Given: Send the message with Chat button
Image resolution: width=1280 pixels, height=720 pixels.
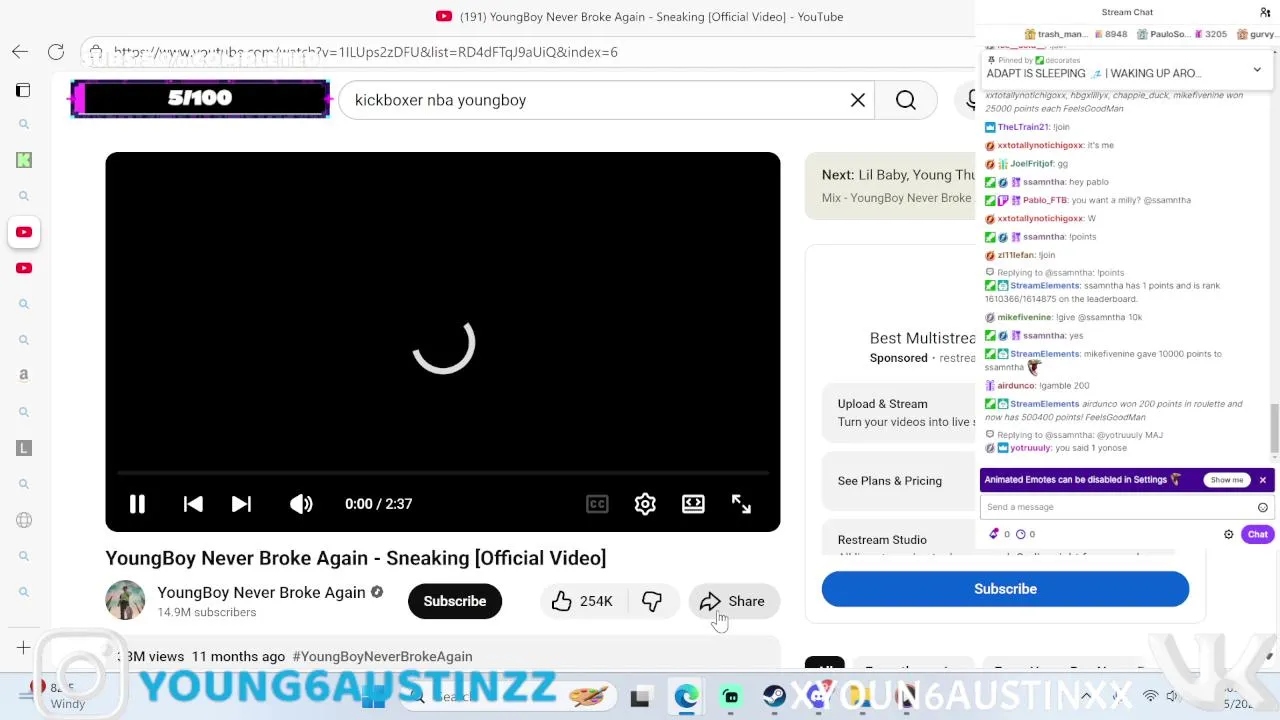Looking at the screenshot, I should (1257, 535).
